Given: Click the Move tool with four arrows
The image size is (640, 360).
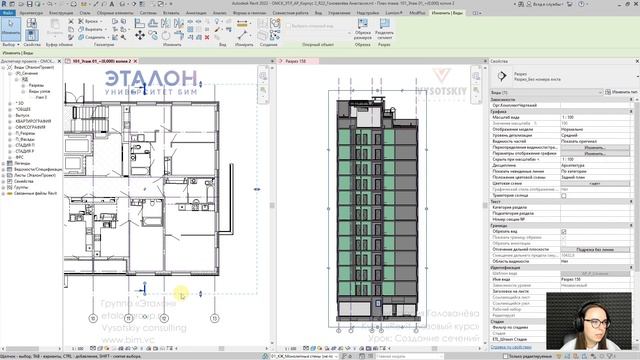Looking at the screenshot, I should click(x=140, y=36).
